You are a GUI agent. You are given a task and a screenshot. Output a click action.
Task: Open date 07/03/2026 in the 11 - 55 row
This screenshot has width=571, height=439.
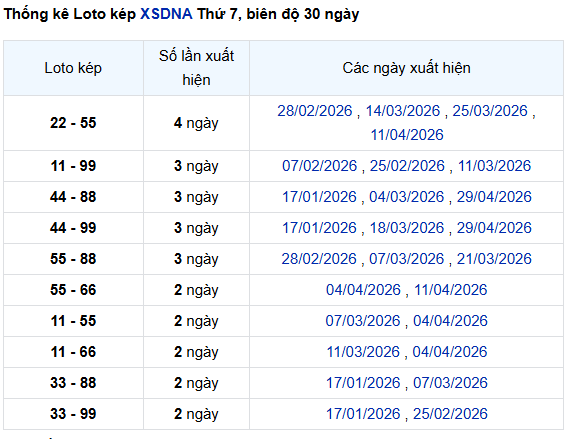point(363,321)
